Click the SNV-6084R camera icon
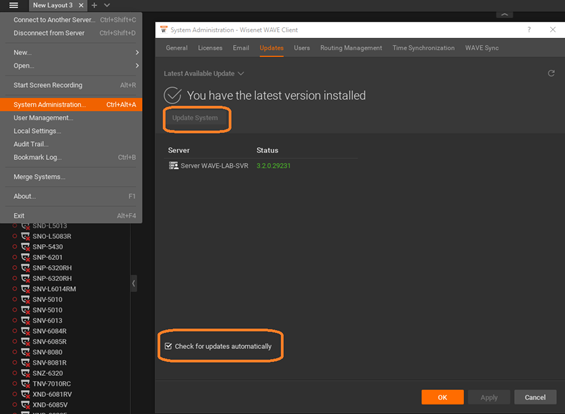 [25, 331]
